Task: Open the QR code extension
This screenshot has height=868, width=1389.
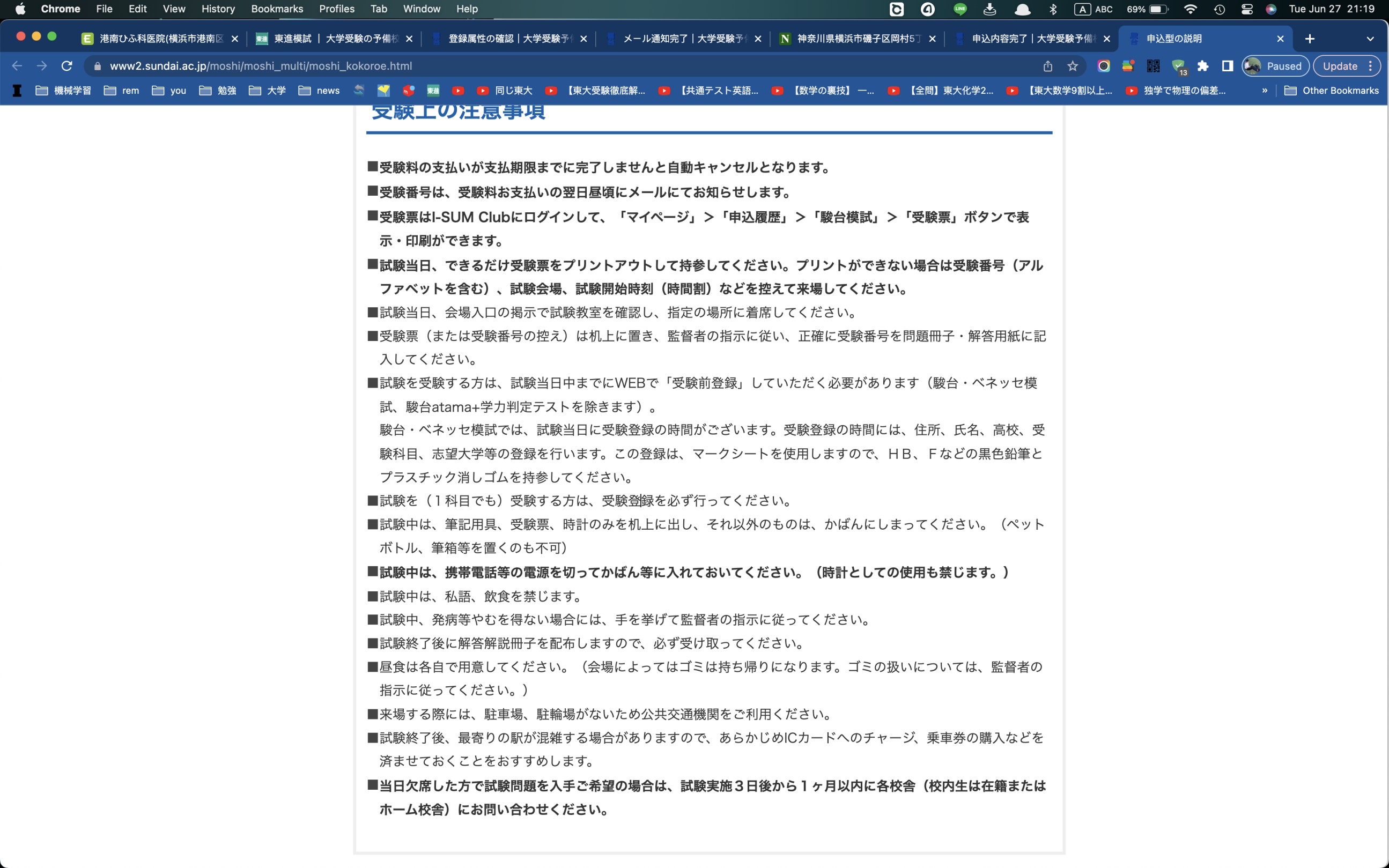Action: click(x=1152, y=66)
